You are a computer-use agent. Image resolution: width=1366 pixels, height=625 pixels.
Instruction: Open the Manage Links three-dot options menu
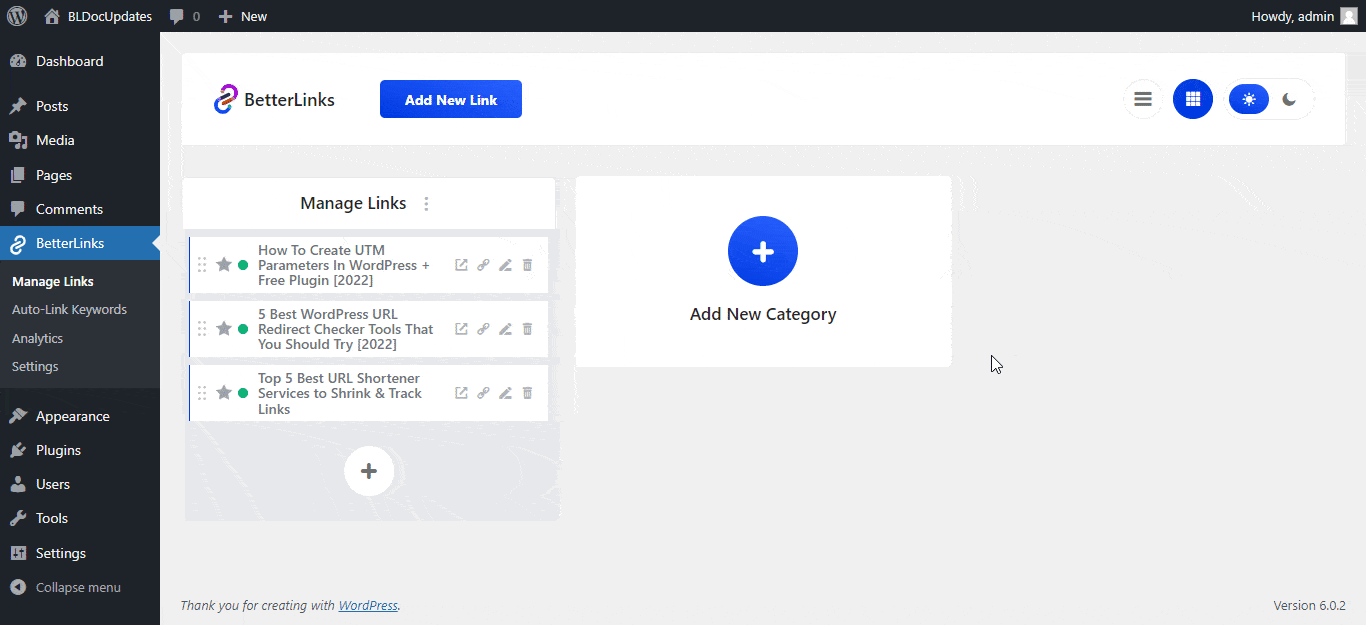[427, 203]
